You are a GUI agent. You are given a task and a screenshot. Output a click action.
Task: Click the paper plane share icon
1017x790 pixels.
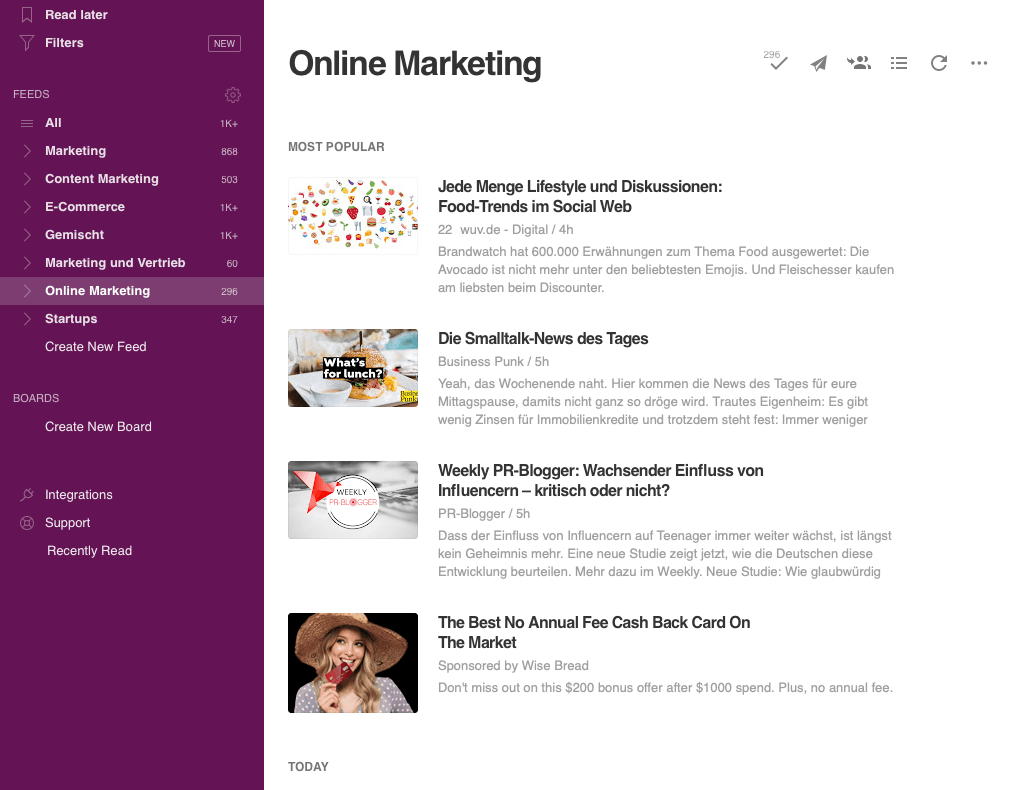[819, 63]
